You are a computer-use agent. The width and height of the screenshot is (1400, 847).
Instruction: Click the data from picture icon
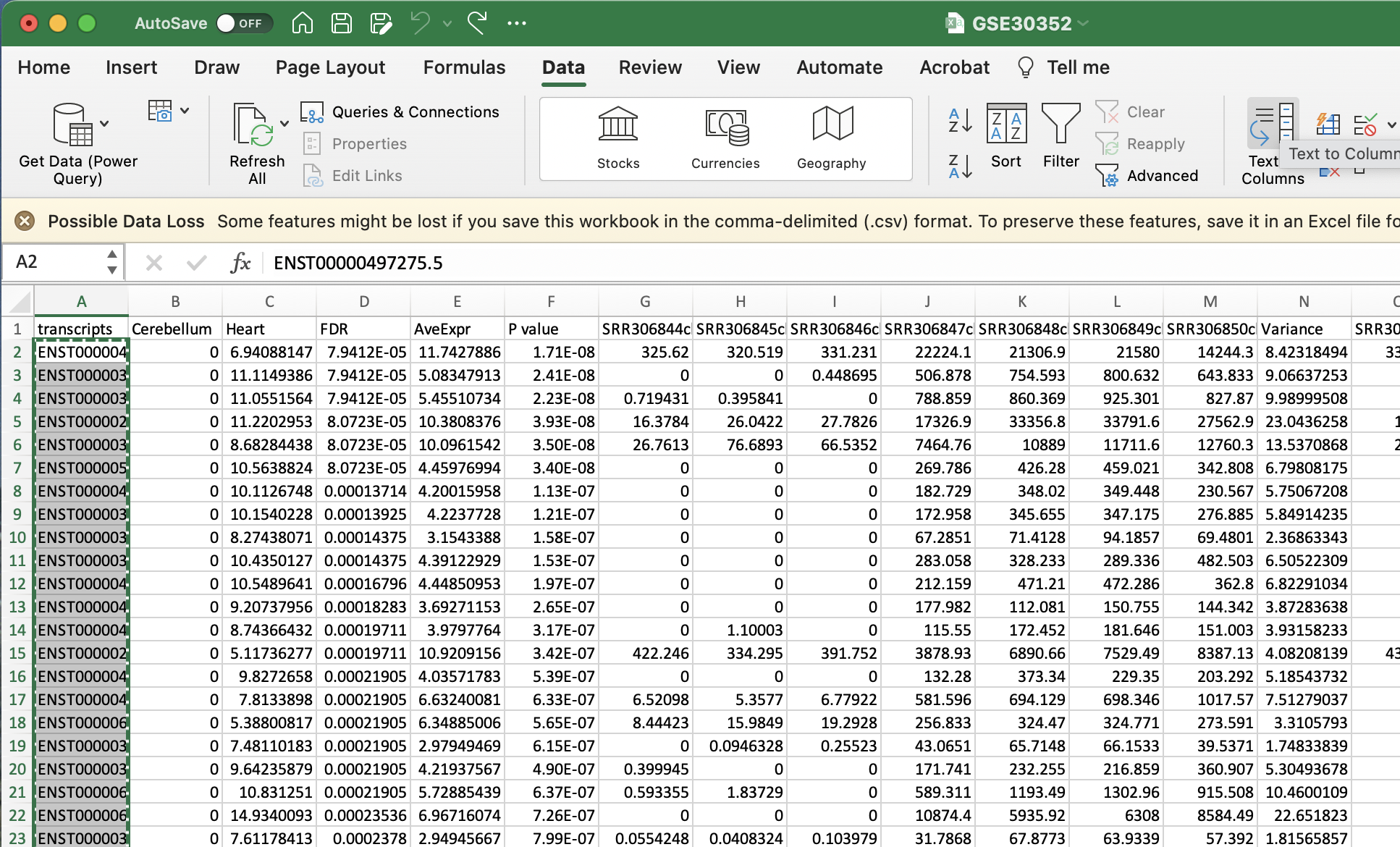tap(160, 111)
